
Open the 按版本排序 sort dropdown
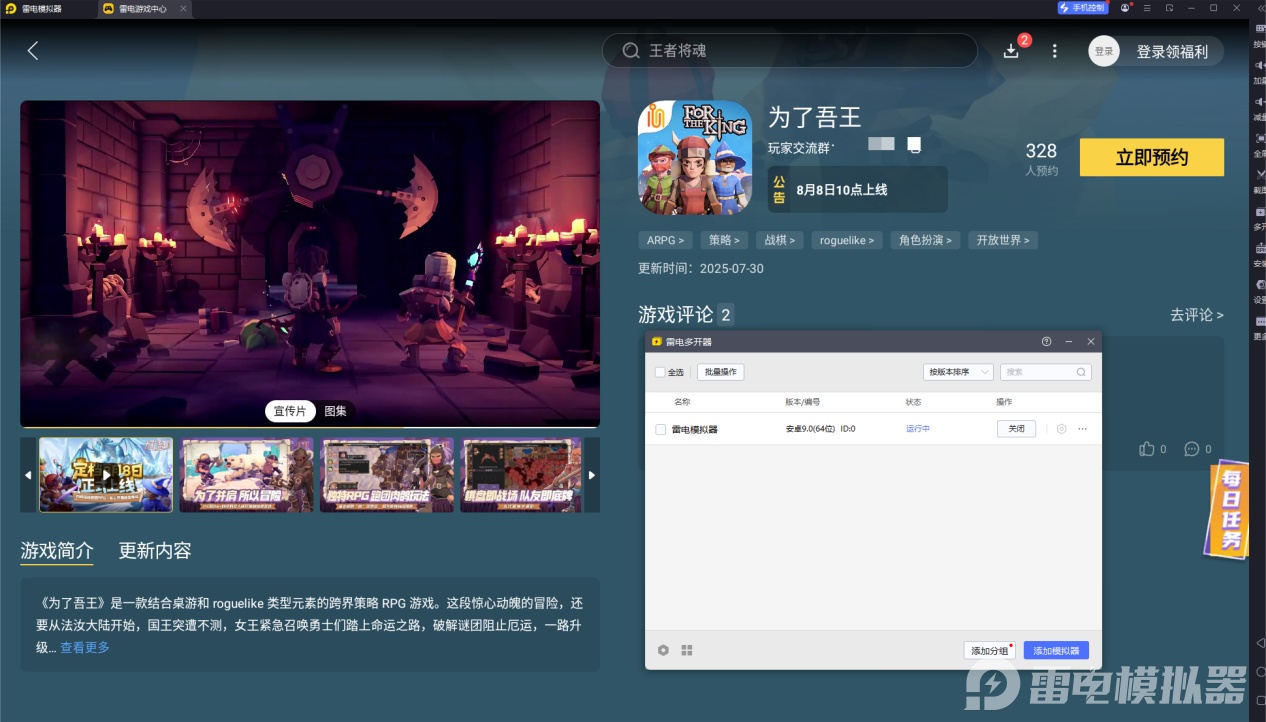[957, 371]
